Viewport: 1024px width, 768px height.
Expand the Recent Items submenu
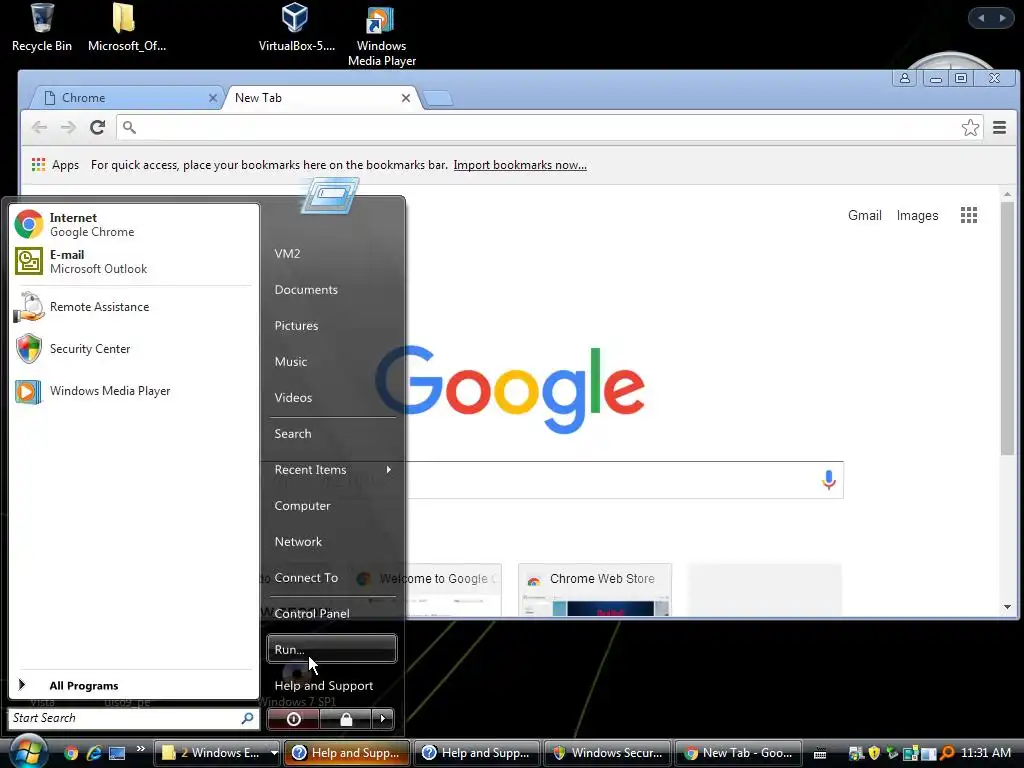[332, 470]
